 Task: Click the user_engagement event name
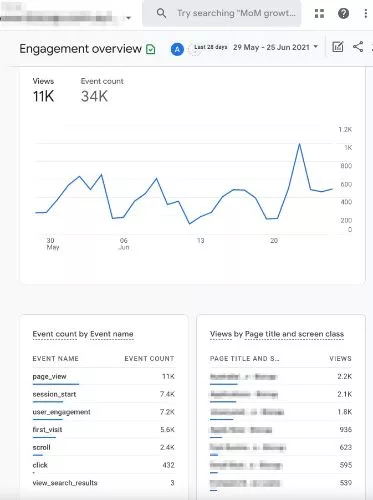pyautogui.click(x=61, y=412)
